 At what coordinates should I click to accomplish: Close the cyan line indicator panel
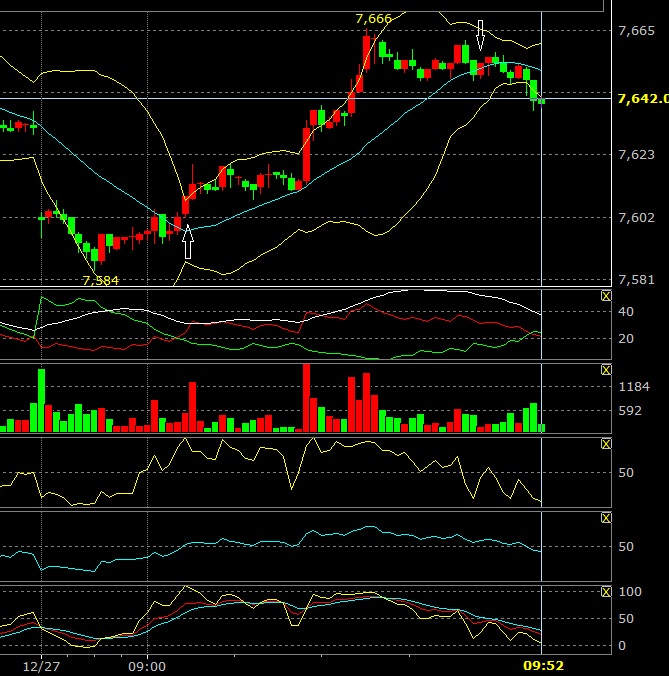click(x=606, y=518)
